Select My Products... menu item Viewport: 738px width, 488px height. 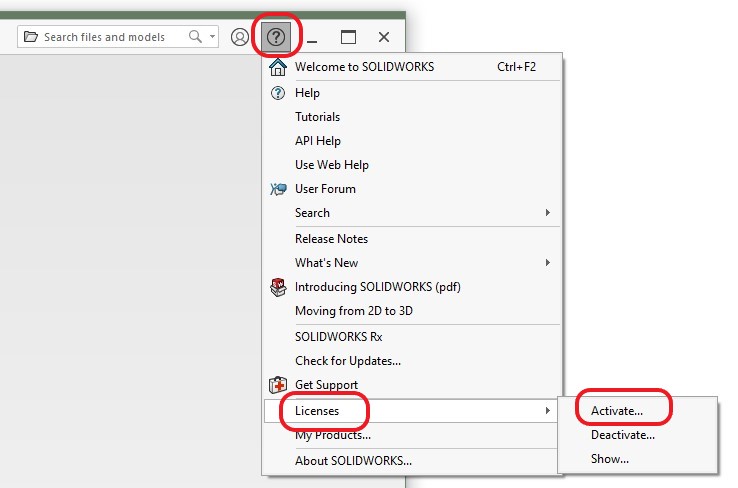(x=412, y=435)
